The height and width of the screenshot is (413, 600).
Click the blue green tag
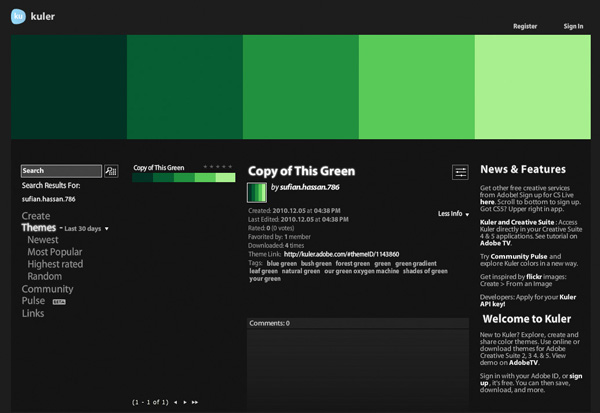pyautogui.click(x=282, y=263)
